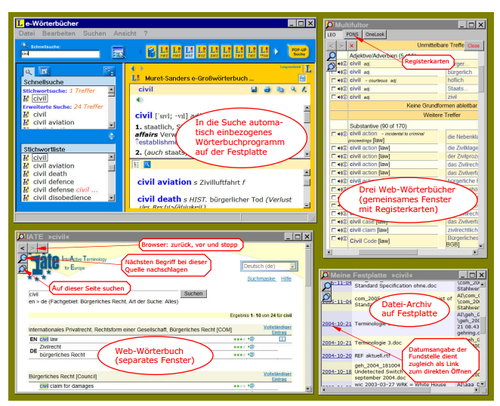Screen dimensions: 500x406
Task: Click find-on-page magnifier icon in Multifultor window
Action: tap(331, 66)
